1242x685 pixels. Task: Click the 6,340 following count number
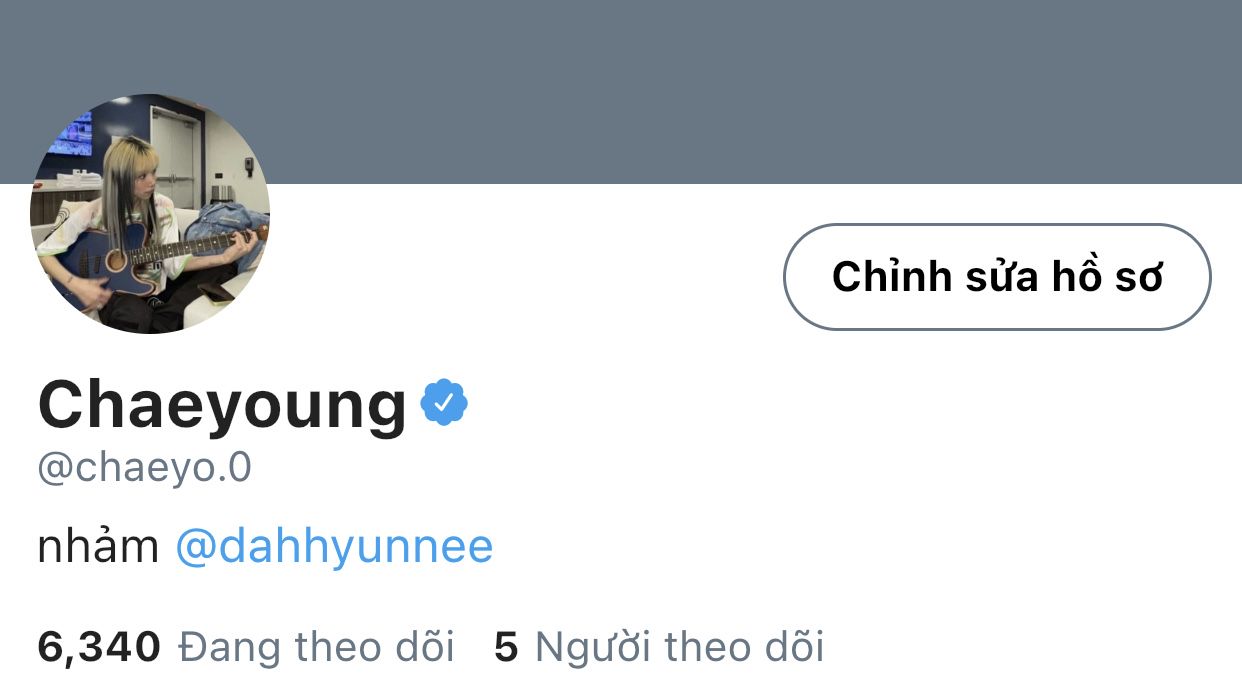[99, 647]
